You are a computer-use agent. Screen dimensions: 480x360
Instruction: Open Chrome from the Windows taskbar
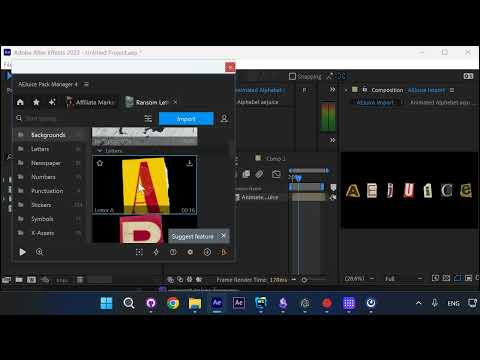tap(173, 303)
